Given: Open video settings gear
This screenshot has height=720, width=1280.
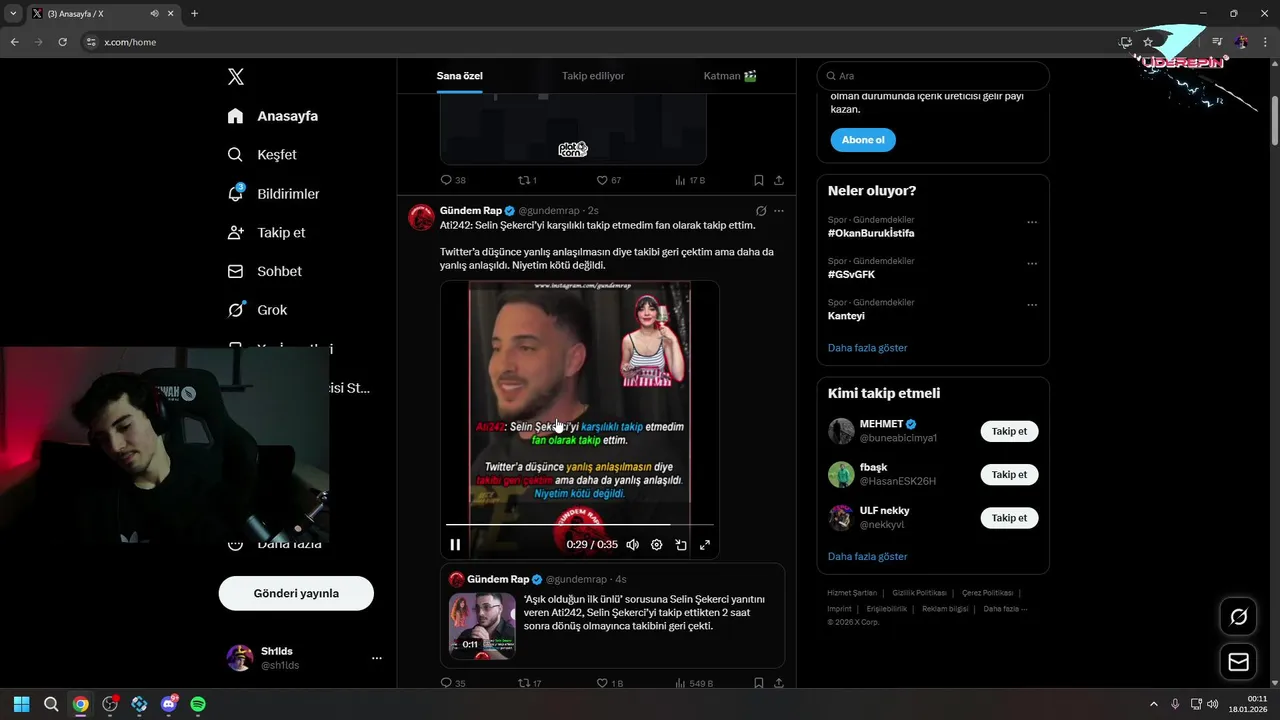Looking at the screenshot, I should pyautogui.click(x=657, y=545).
